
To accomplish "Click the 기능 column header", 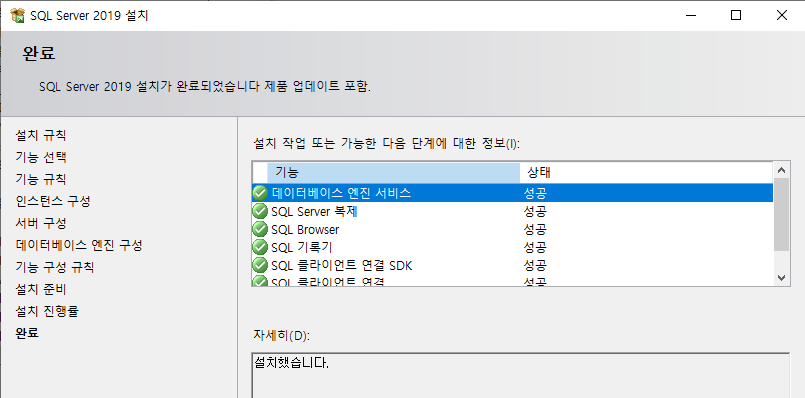I will pyautogui.click(x=393, y=172).
